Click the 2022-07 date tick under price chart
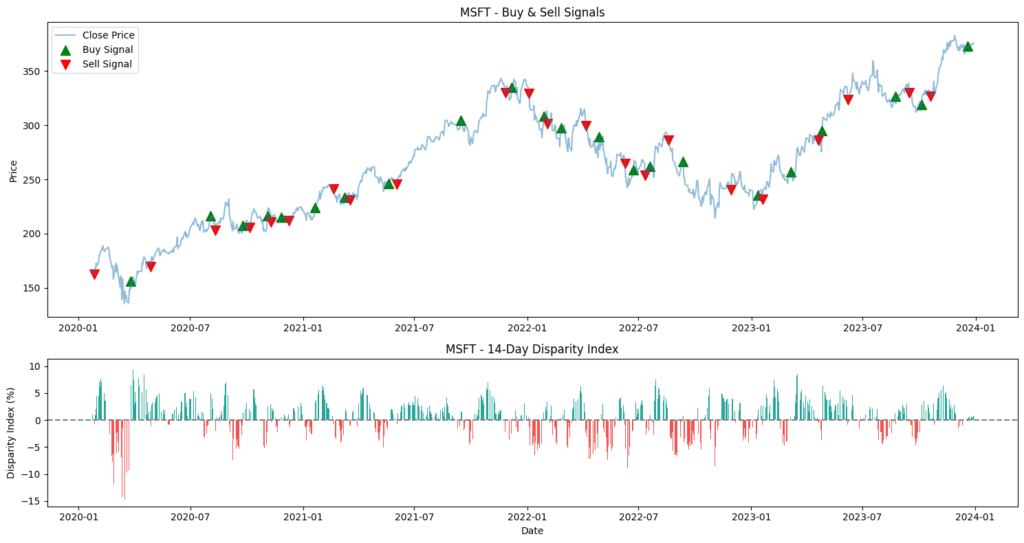The height and width of the screenshot is (543, 1024). [638, 327]
